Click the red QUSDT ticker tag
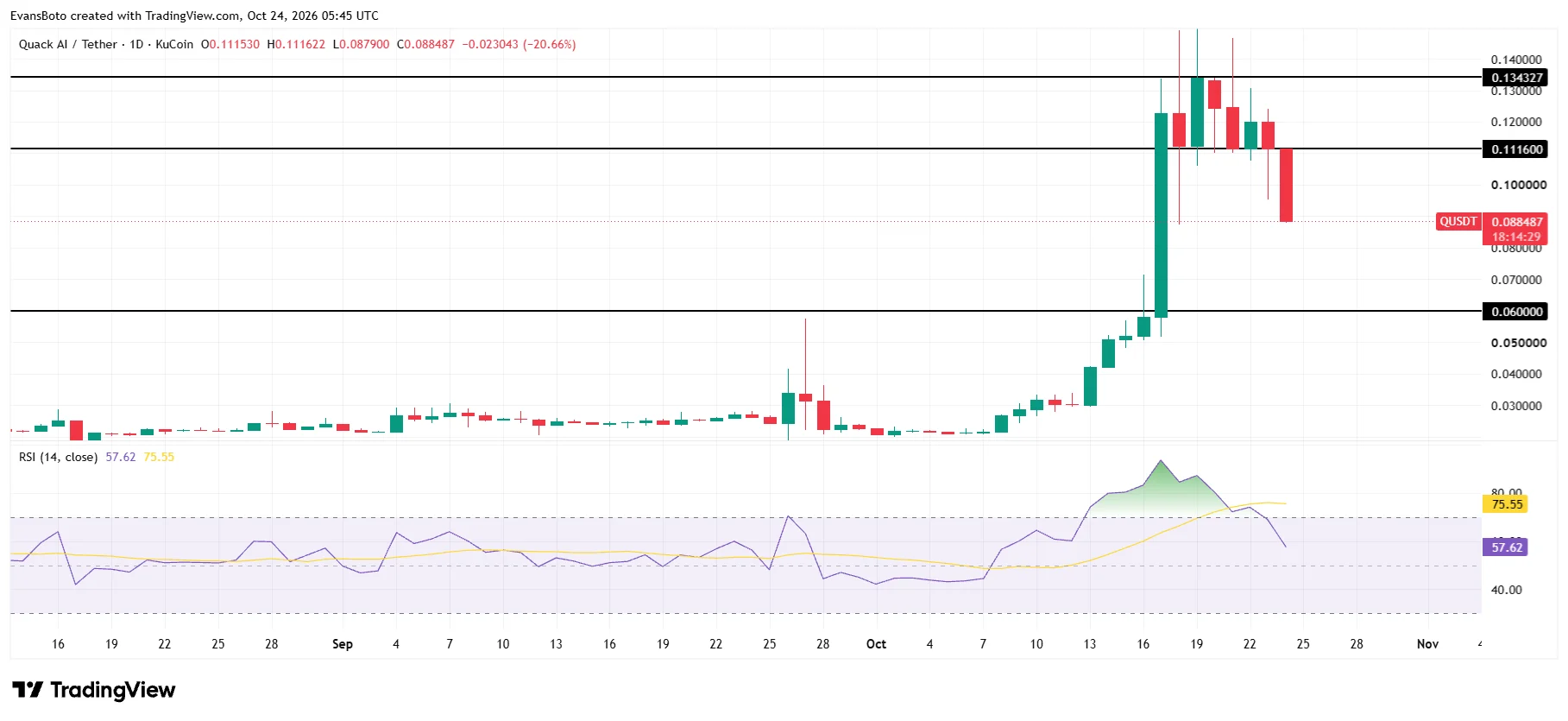 pos(1458,222)
